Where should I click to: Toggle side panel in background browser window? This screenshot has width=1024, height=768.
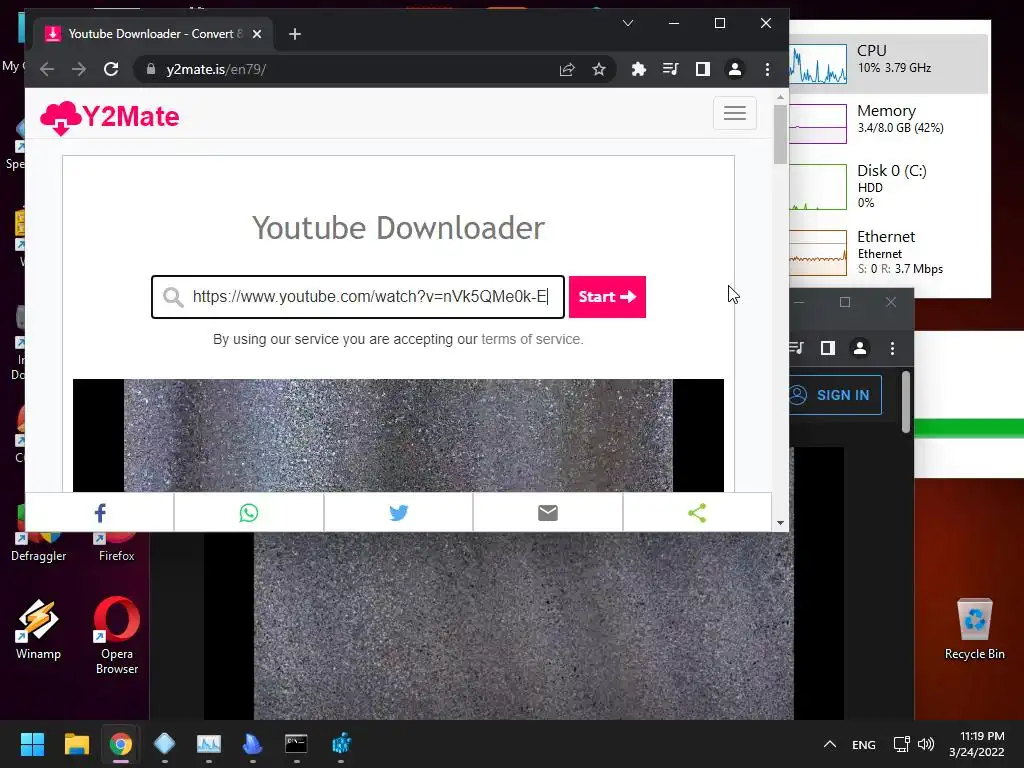tap(828, 349)
